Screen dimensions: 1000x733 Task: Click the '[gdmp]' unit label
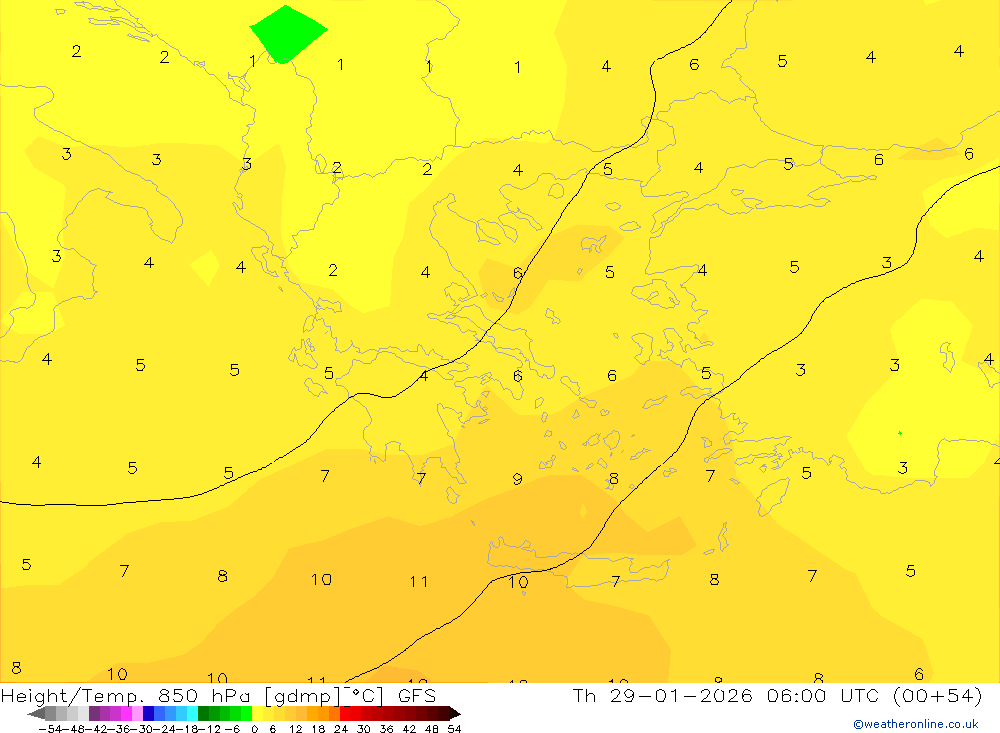302,696
